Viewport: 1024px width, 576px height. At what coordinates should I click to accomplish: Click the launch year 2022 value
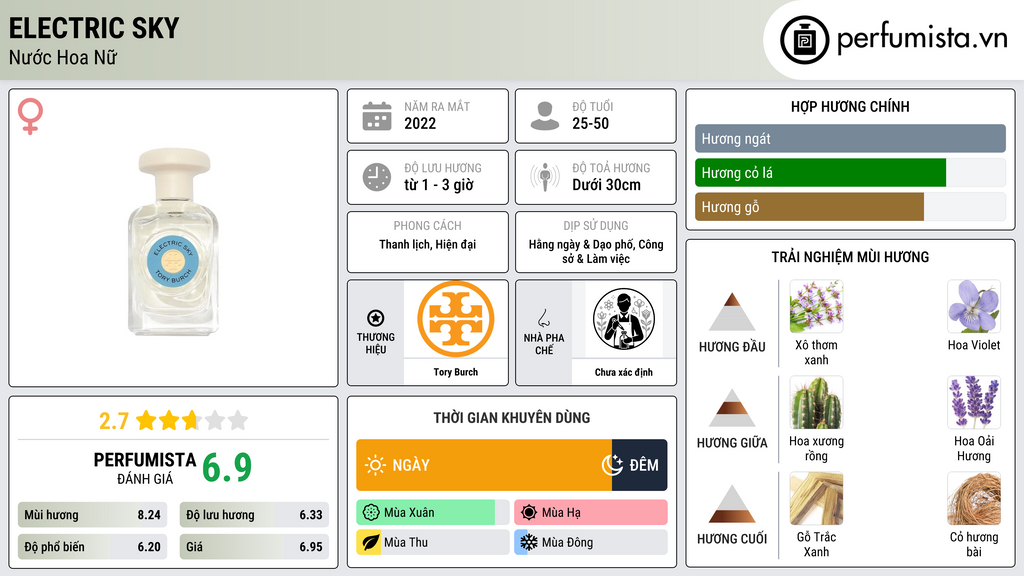[420, 123]
